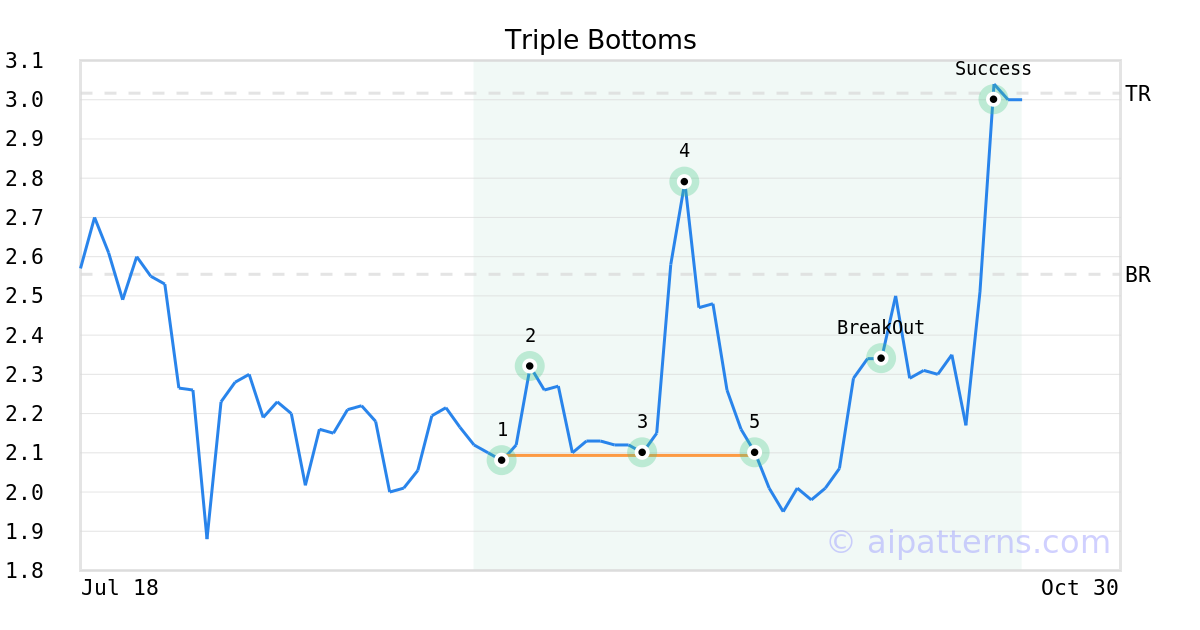Click the Success marker circle
The height and width of the screenshot is (630, 1200).
993,99
